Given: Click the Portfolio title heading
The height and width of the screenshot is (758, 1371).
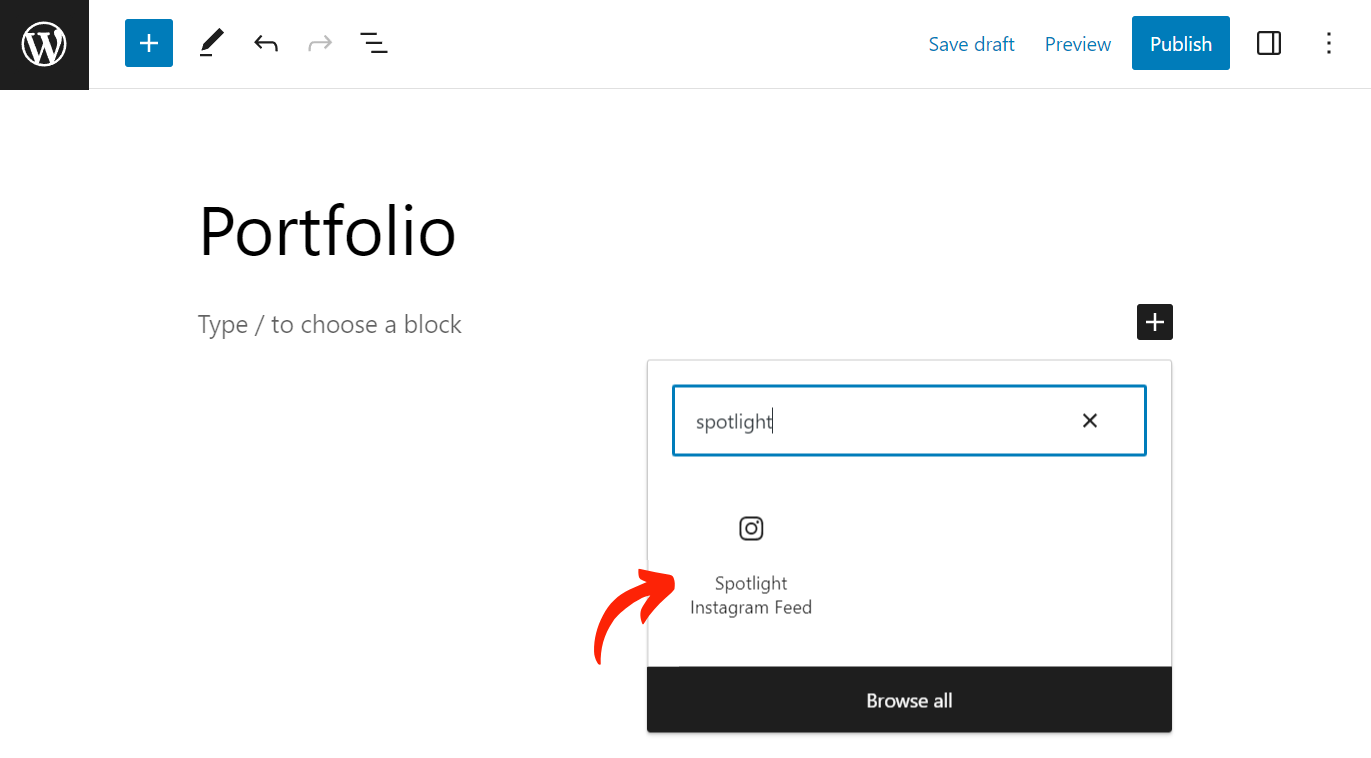Looking at the screenshot, I should coord(328,232).
